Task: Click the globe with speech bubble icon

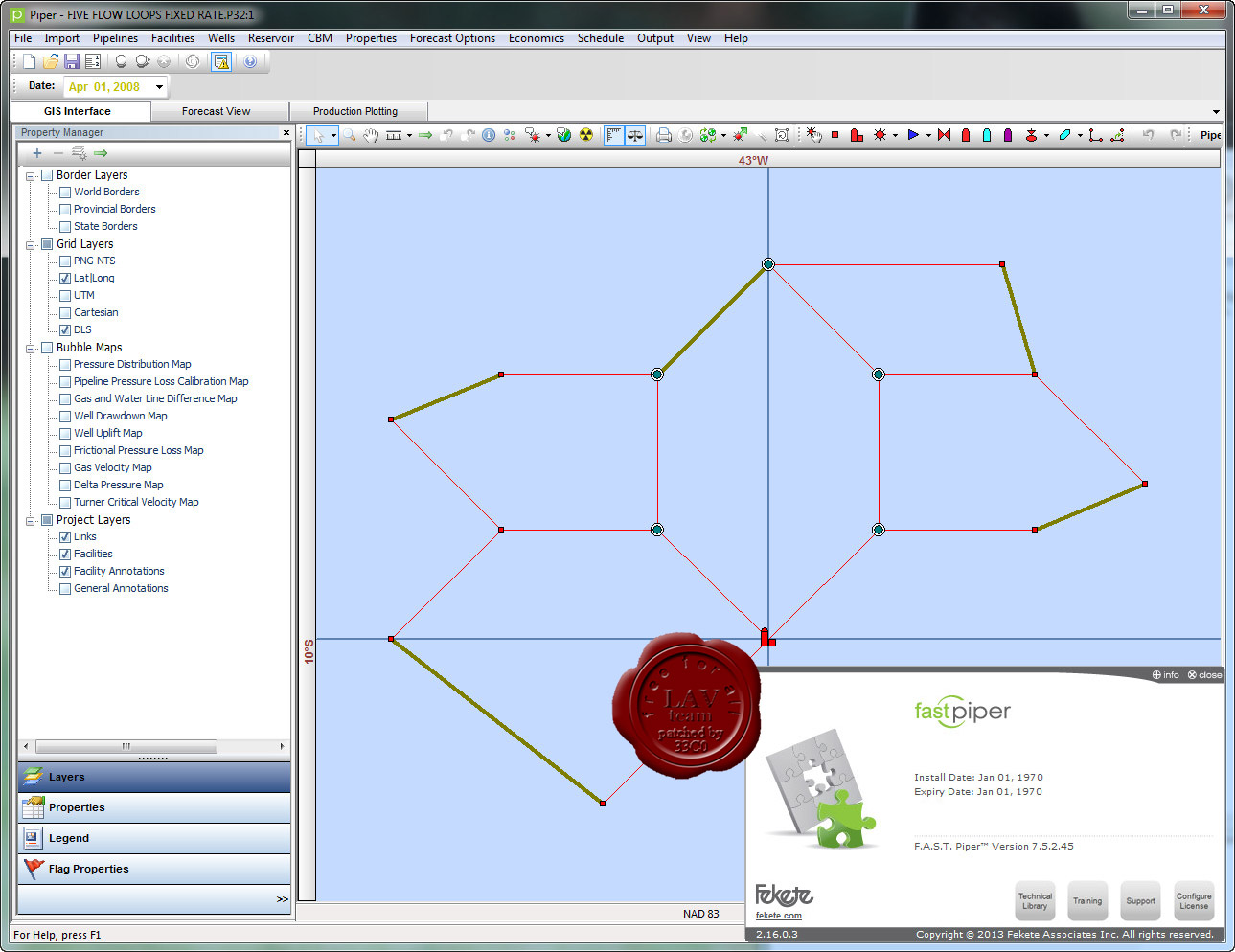Action: pyautogui.click(x=564, y=135)
